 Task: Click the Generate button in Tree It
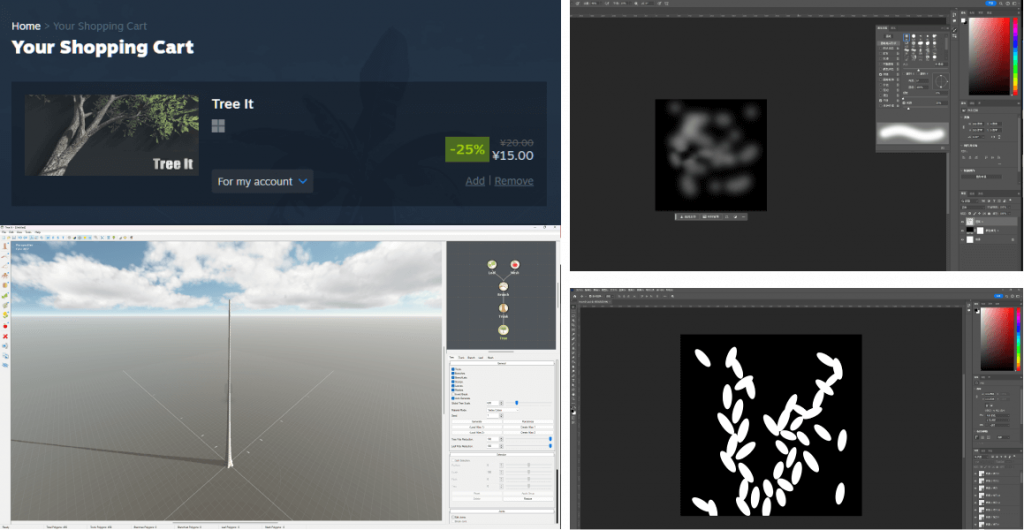(477, 422)
